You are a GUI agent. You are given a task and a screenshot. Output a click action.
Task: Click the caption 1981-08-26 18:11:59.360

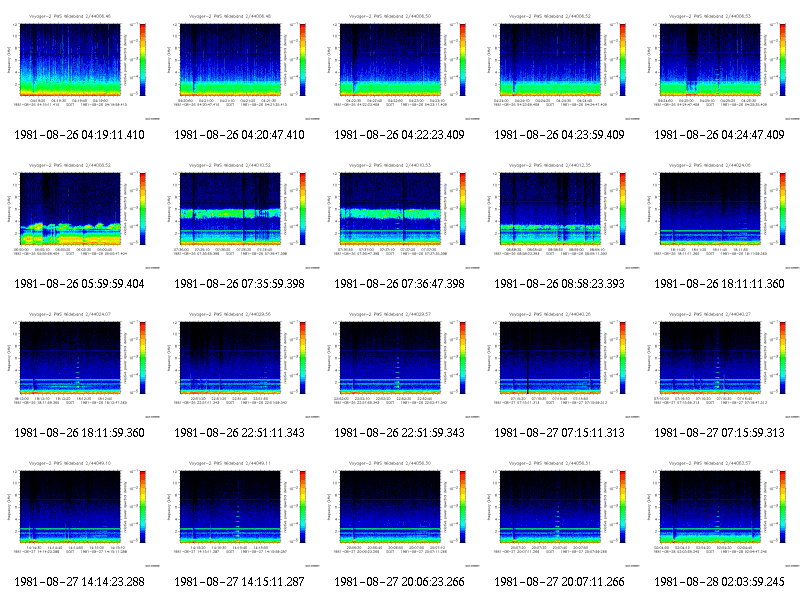coord(79,433)
